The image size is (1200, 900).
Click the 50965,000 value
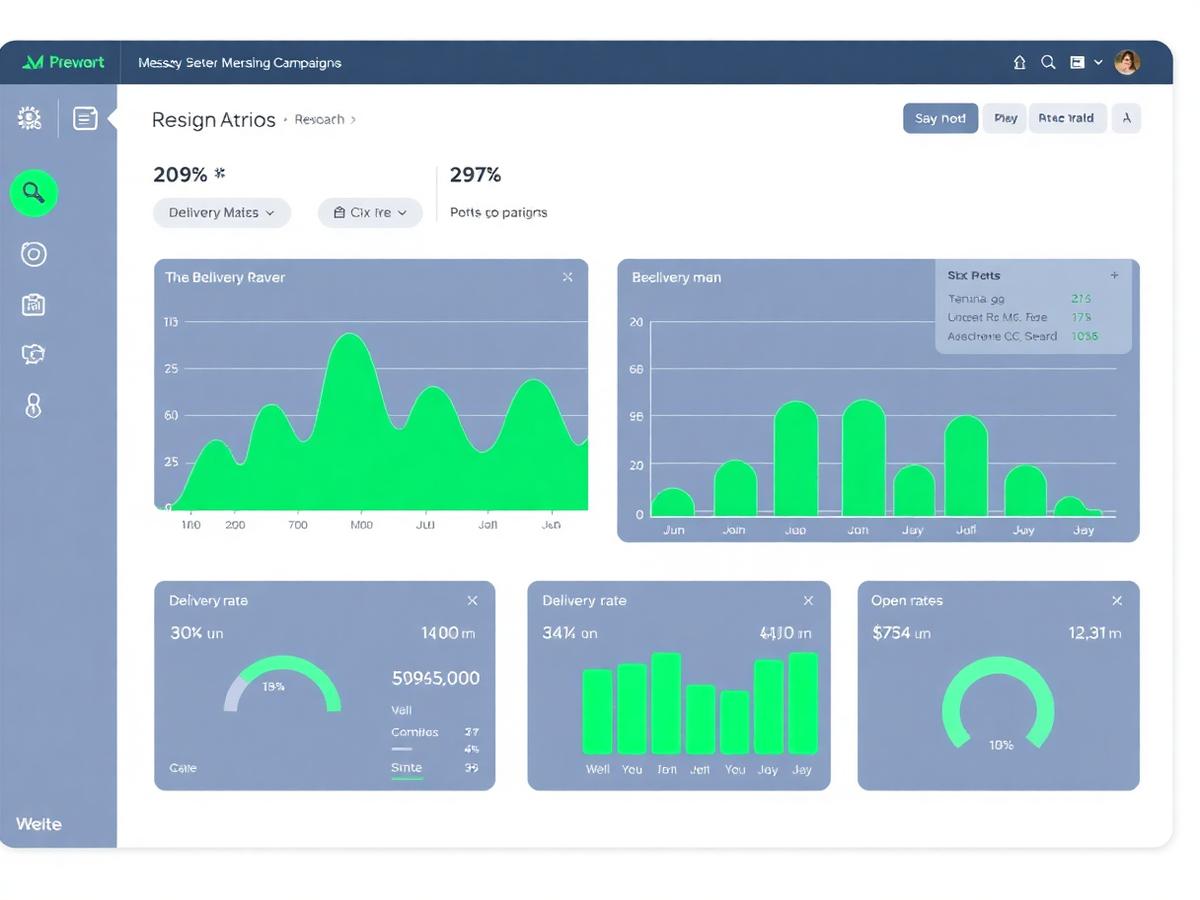[436, 678]
